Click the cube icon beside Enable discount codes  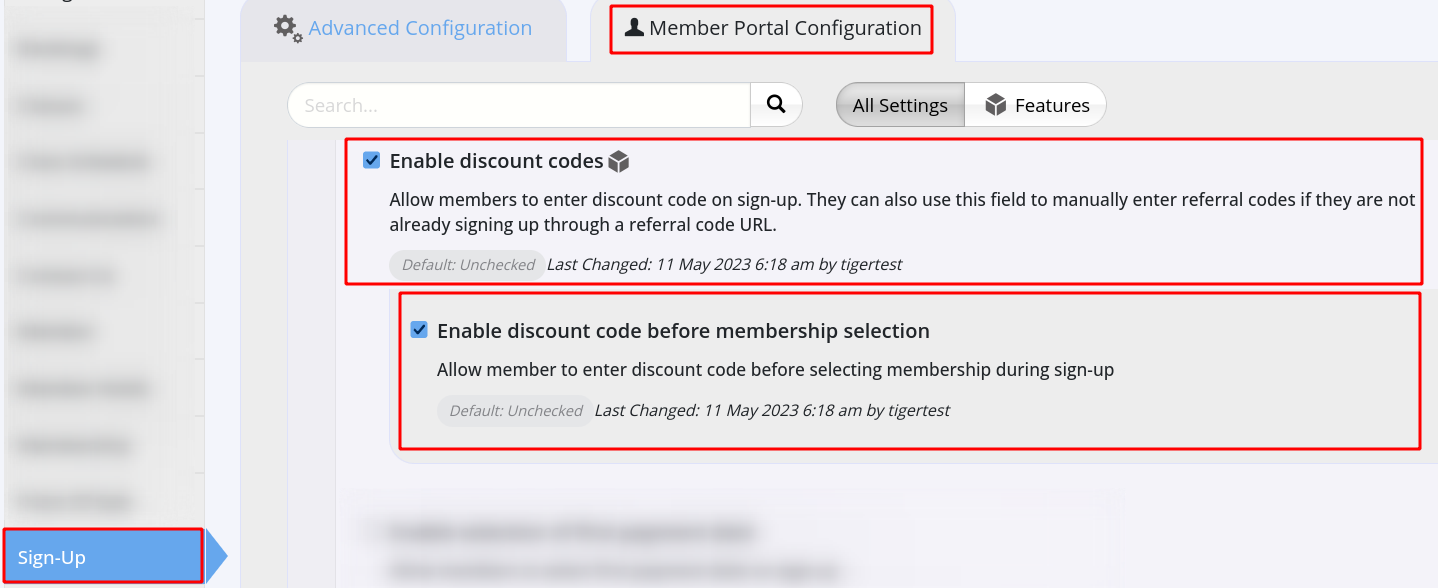point(619,161)
